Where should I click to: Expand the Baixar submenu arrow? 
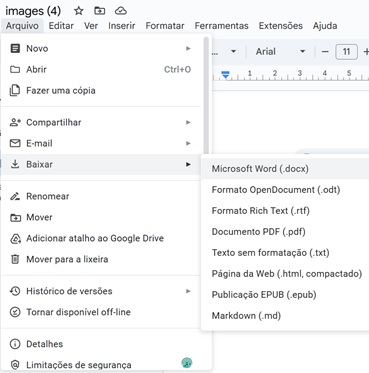(188, 164)
